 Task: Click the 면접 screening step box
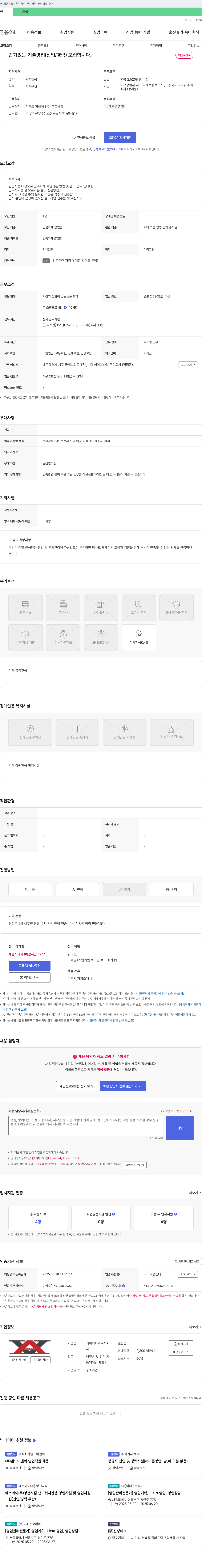[x=77, y=889]
